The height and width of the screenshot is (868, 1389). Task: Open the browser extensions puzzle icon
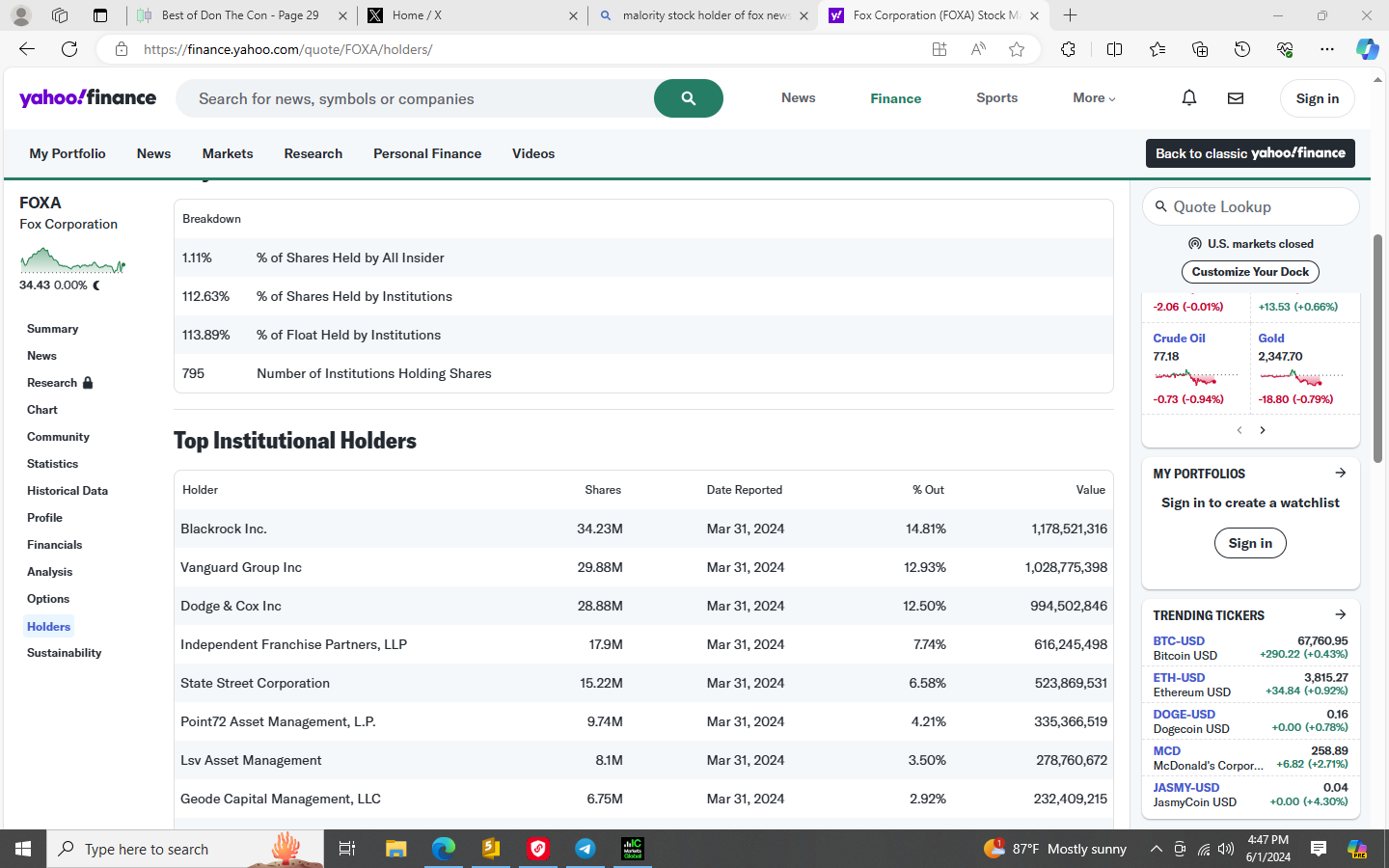pos(1068,49)
